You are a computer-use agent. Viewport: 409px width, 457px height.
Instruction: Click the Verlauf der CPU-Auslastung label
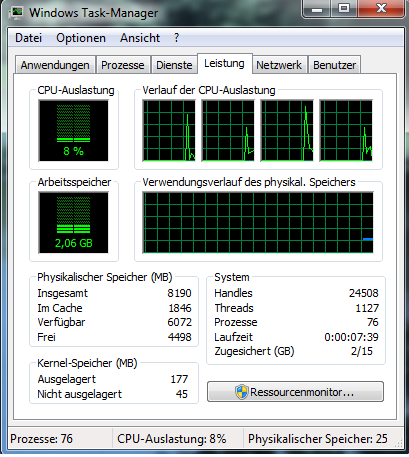click(x=209, y=90)
